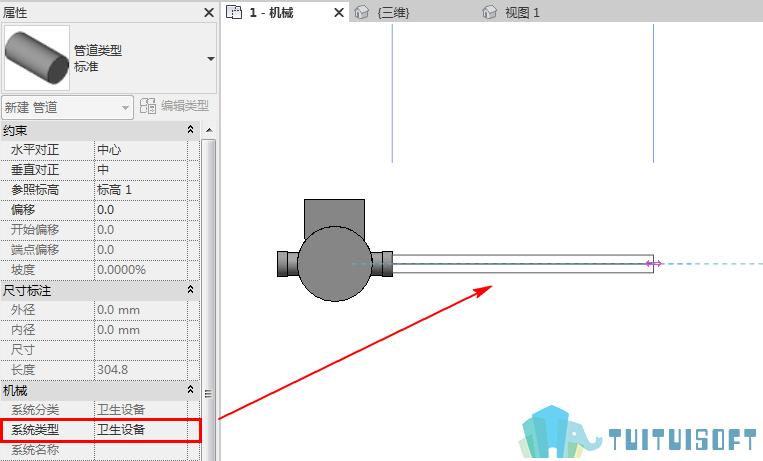Click the floor plan icon on 机械 tab

[234, 12]
